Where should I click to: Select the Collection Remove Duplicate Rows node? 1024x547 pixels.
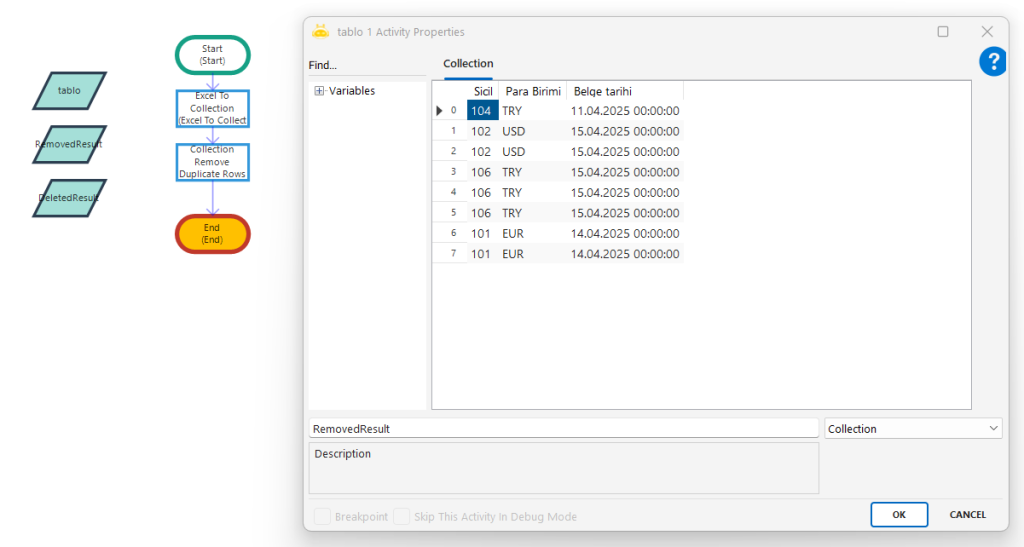(x=212, y=162)
